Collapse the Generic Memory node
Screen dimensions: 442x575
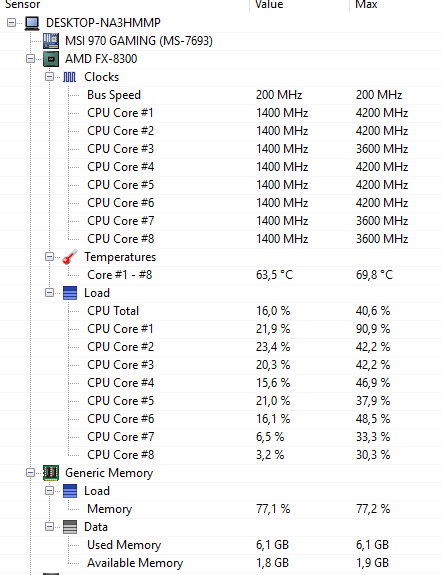30,473
